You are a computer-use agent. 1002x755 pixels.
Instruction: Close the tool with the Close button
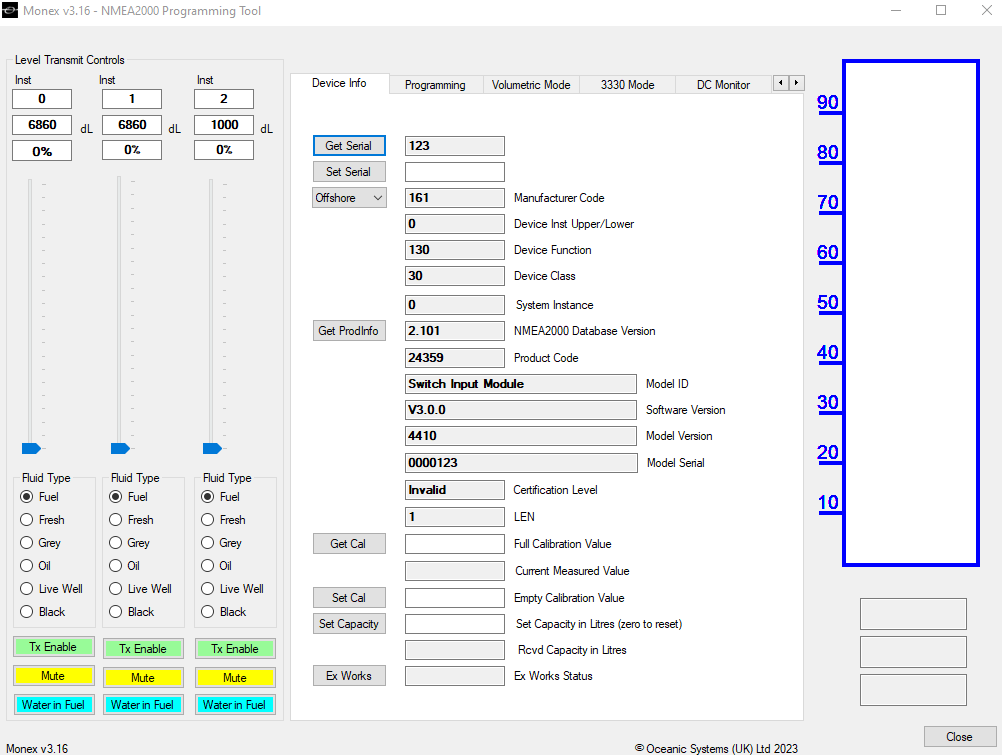pyautogui.click(x=959, y=736)
